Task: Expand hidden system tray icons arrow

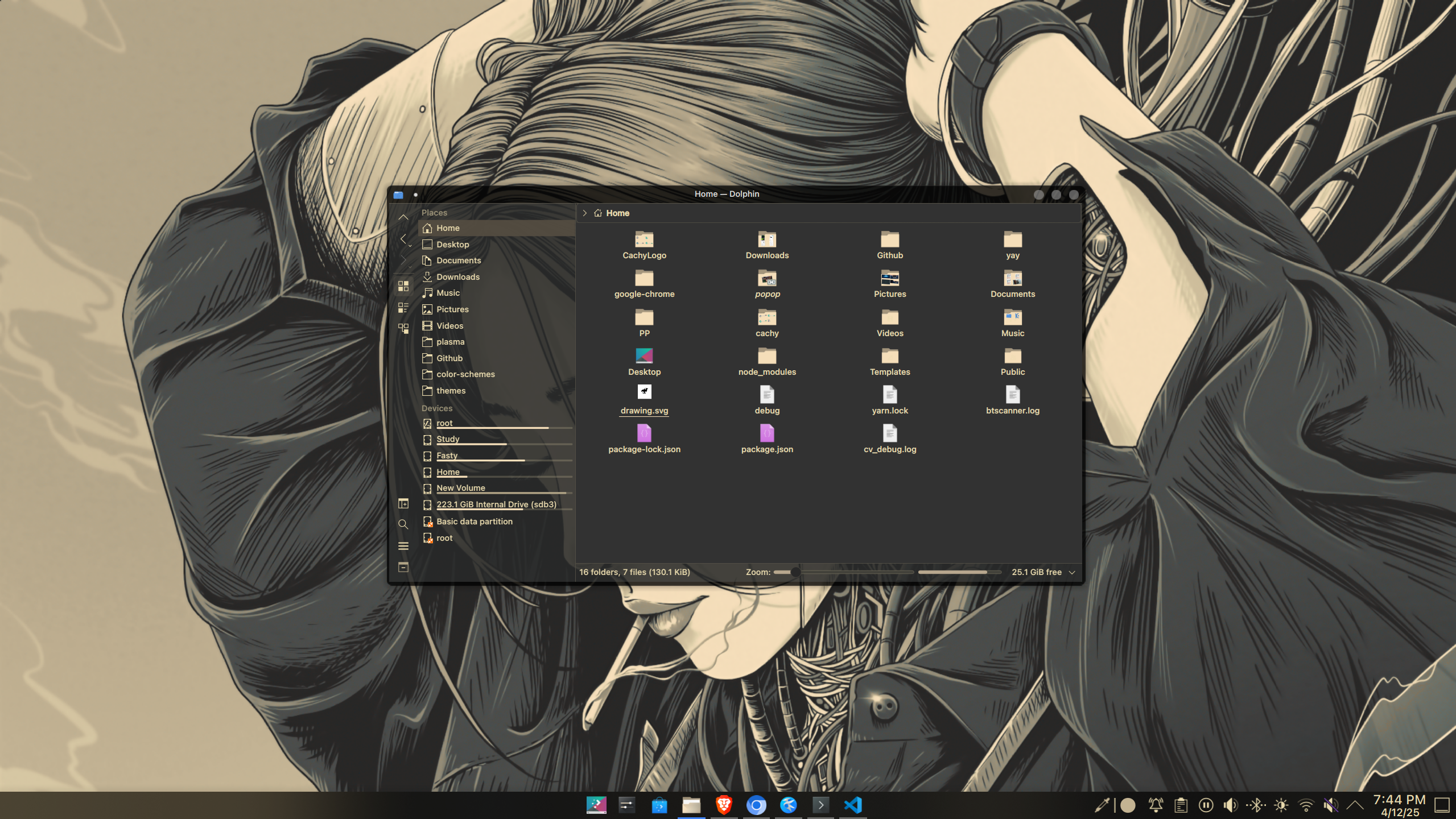Action: coord(1355,805)
